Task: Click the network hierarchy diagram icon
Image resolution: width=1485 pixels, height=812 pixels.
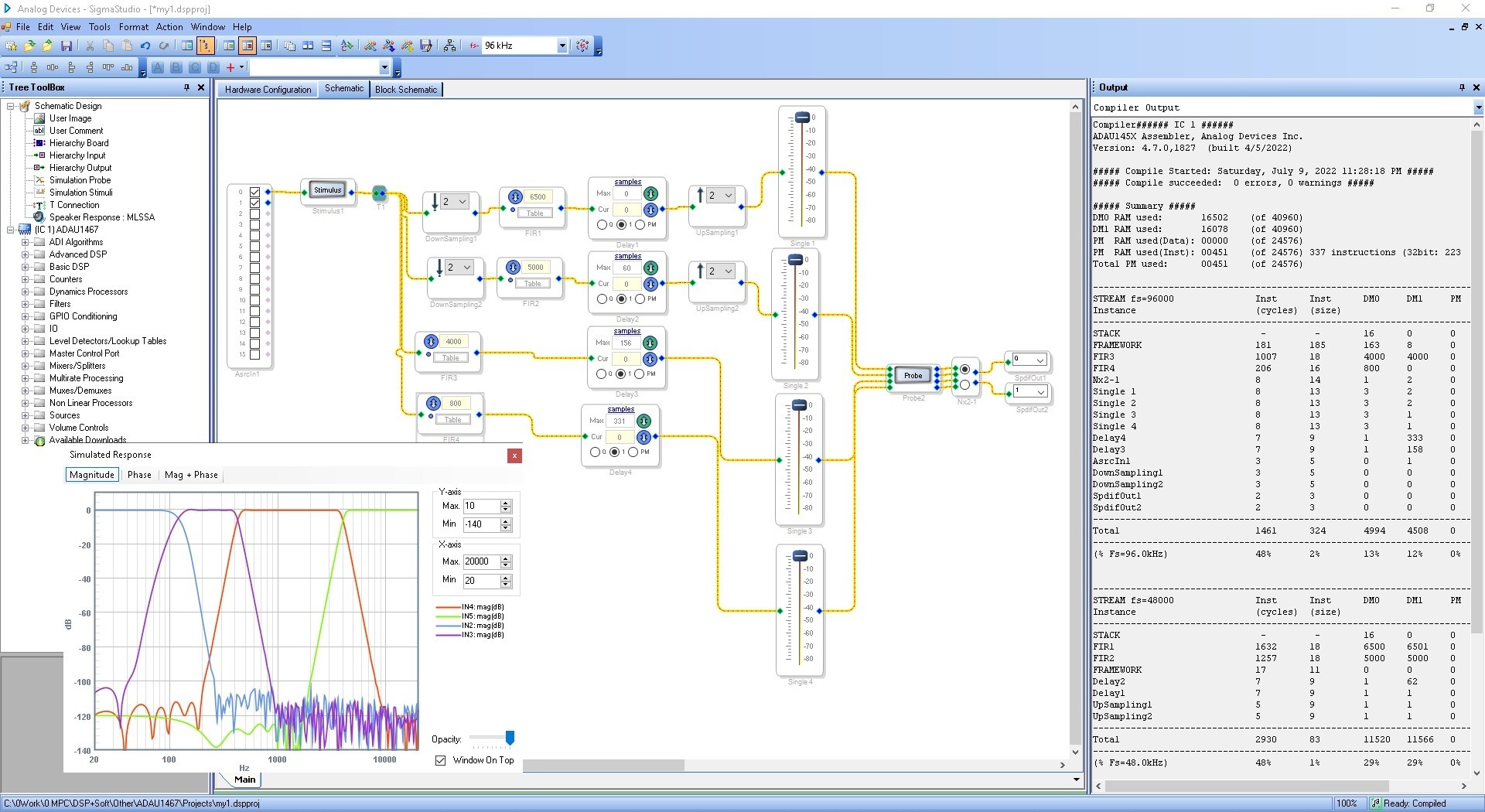Action: tap(449, 46)
